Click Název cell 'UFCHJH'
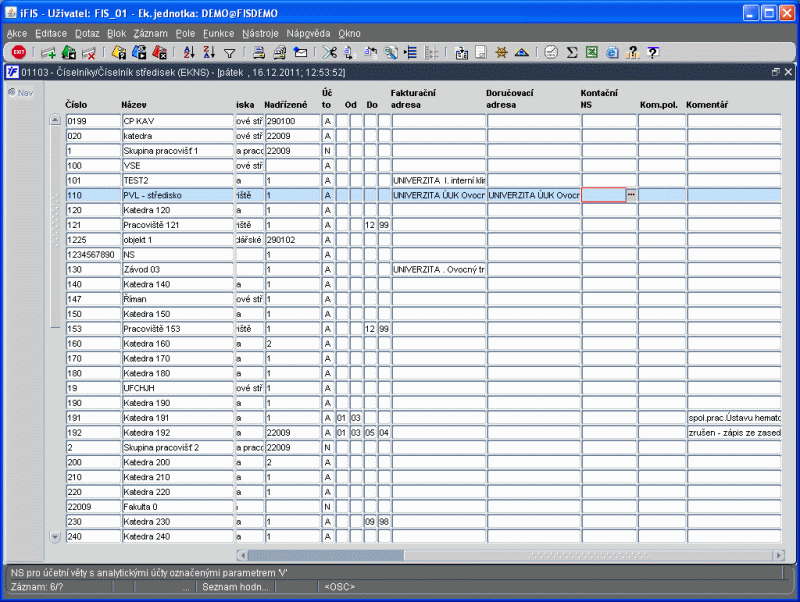 178,388
